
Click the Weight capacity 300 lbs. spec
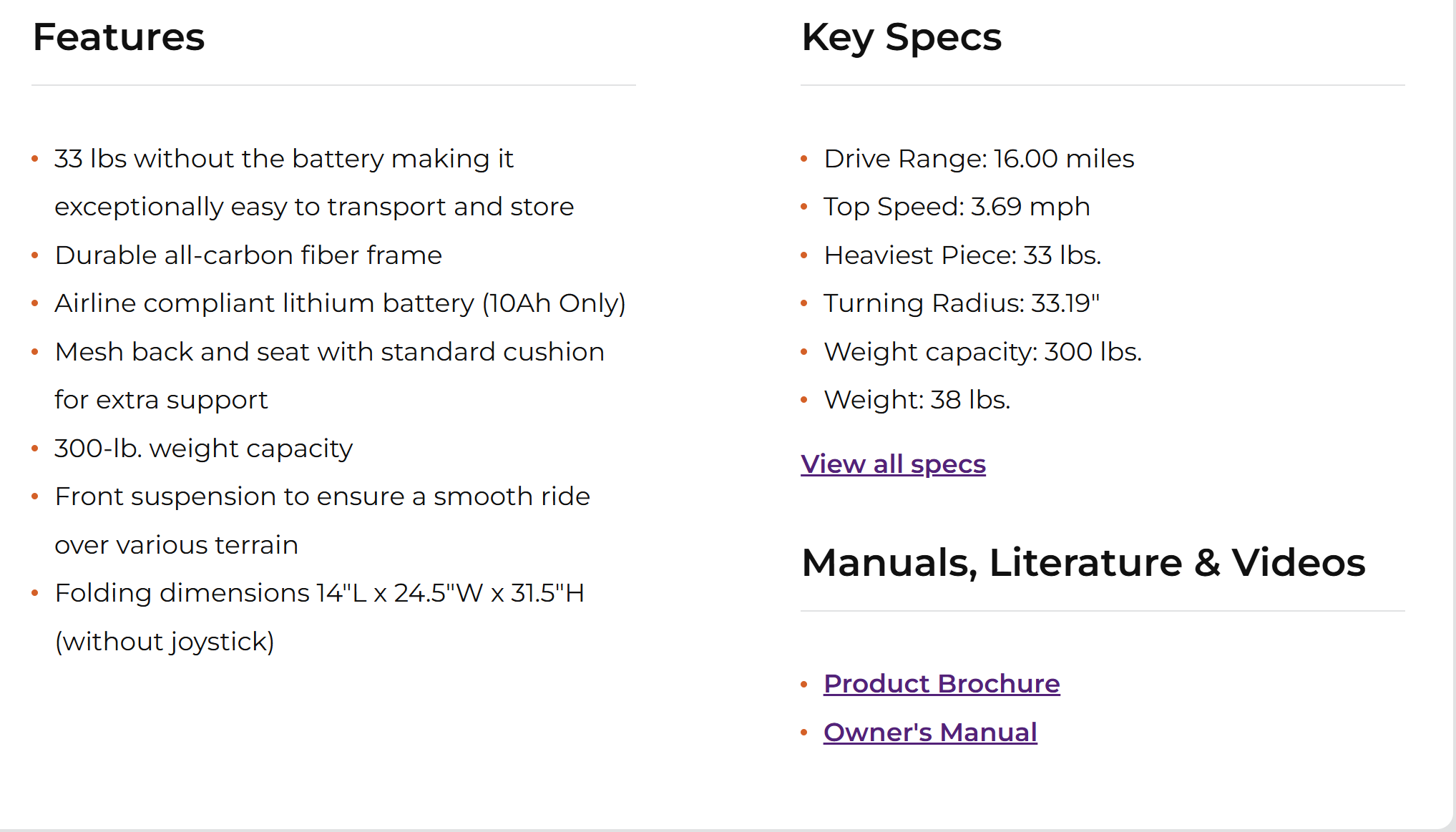tap(982, 352)
